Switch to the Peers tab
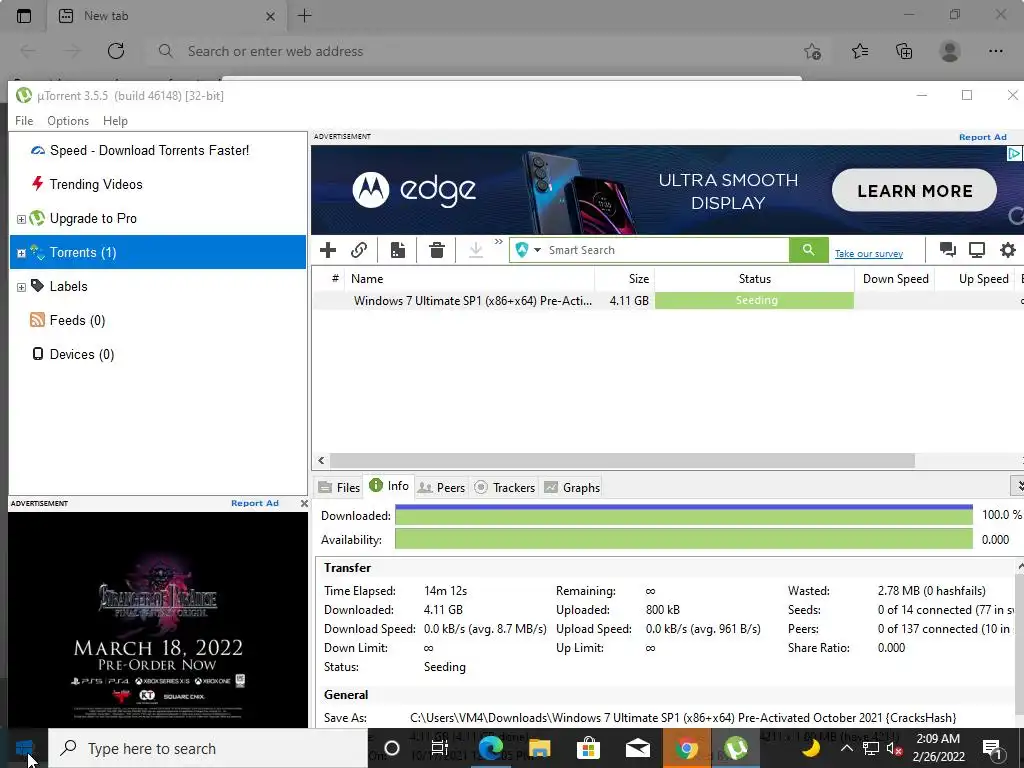 pos(441,488)
